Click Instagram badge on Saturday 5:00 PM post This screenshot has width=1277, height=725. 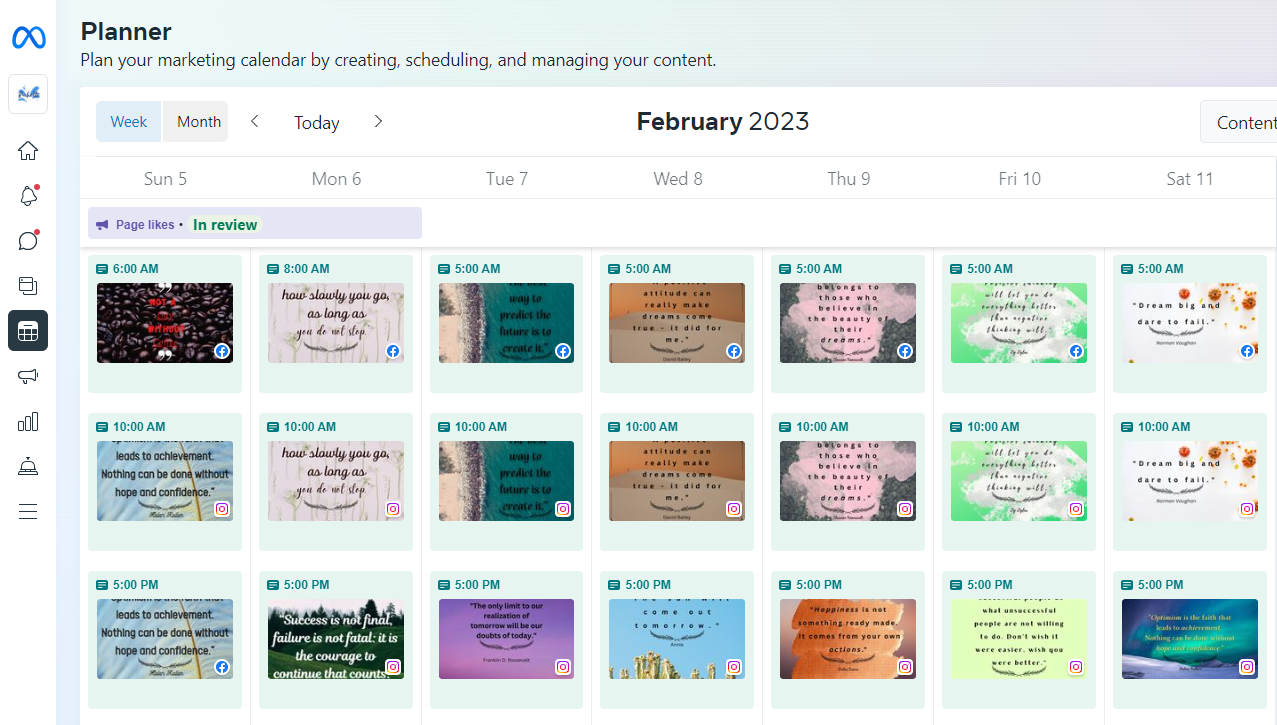click(1247, 667)
